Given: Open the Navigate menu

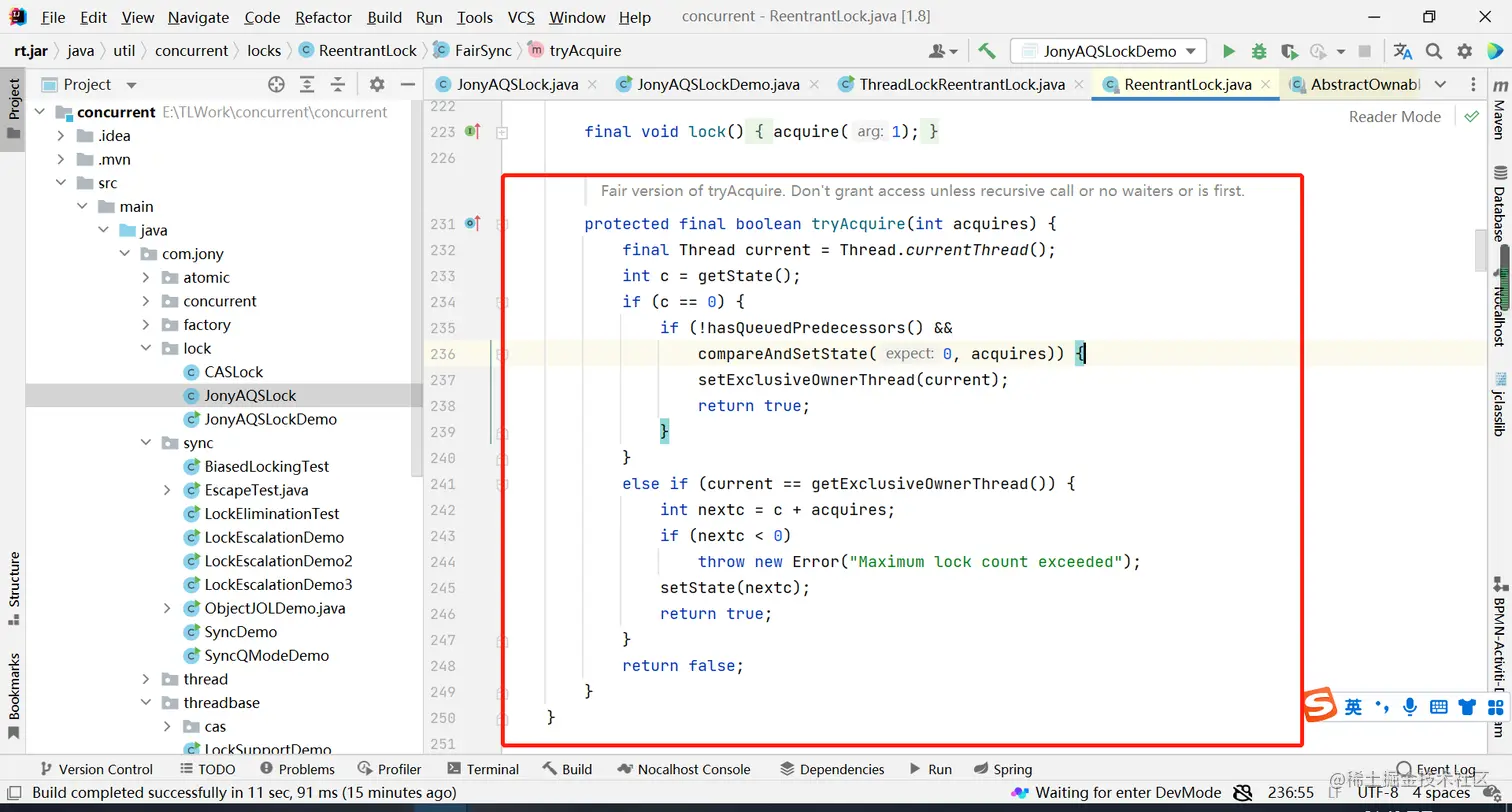Looking at the screenshot, I should pos(198,17).
